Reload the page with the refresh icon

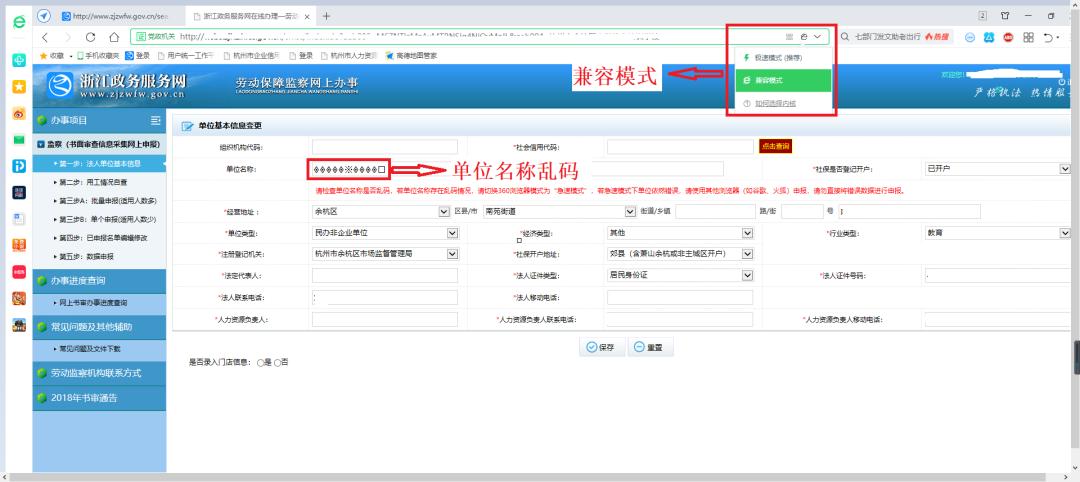tap(90, 37)
